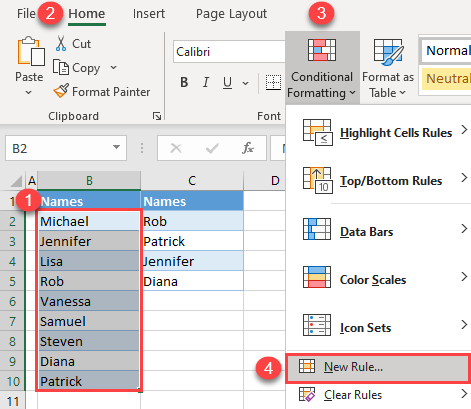Select the Names header in column C

pos(192,201)
